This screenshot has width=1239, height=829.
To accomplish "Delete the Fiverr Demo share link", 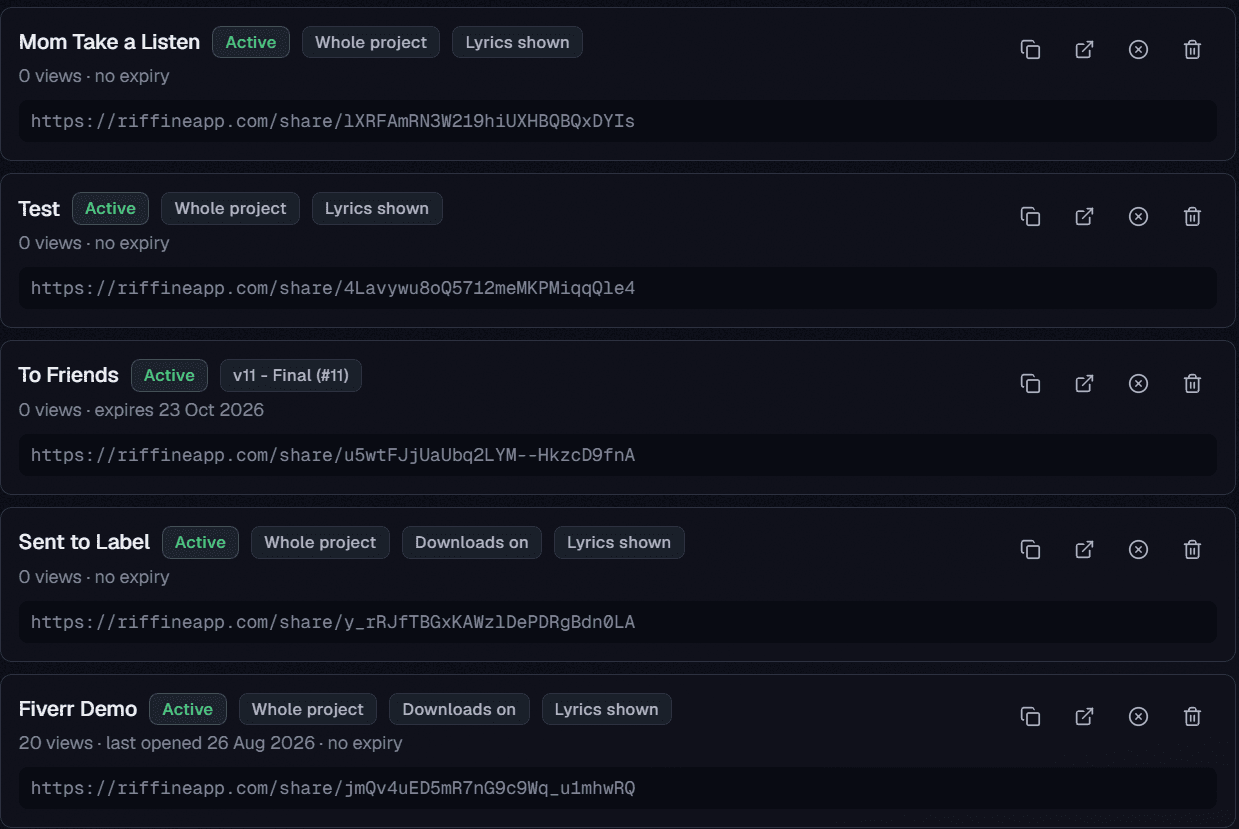I will 1192,716.
